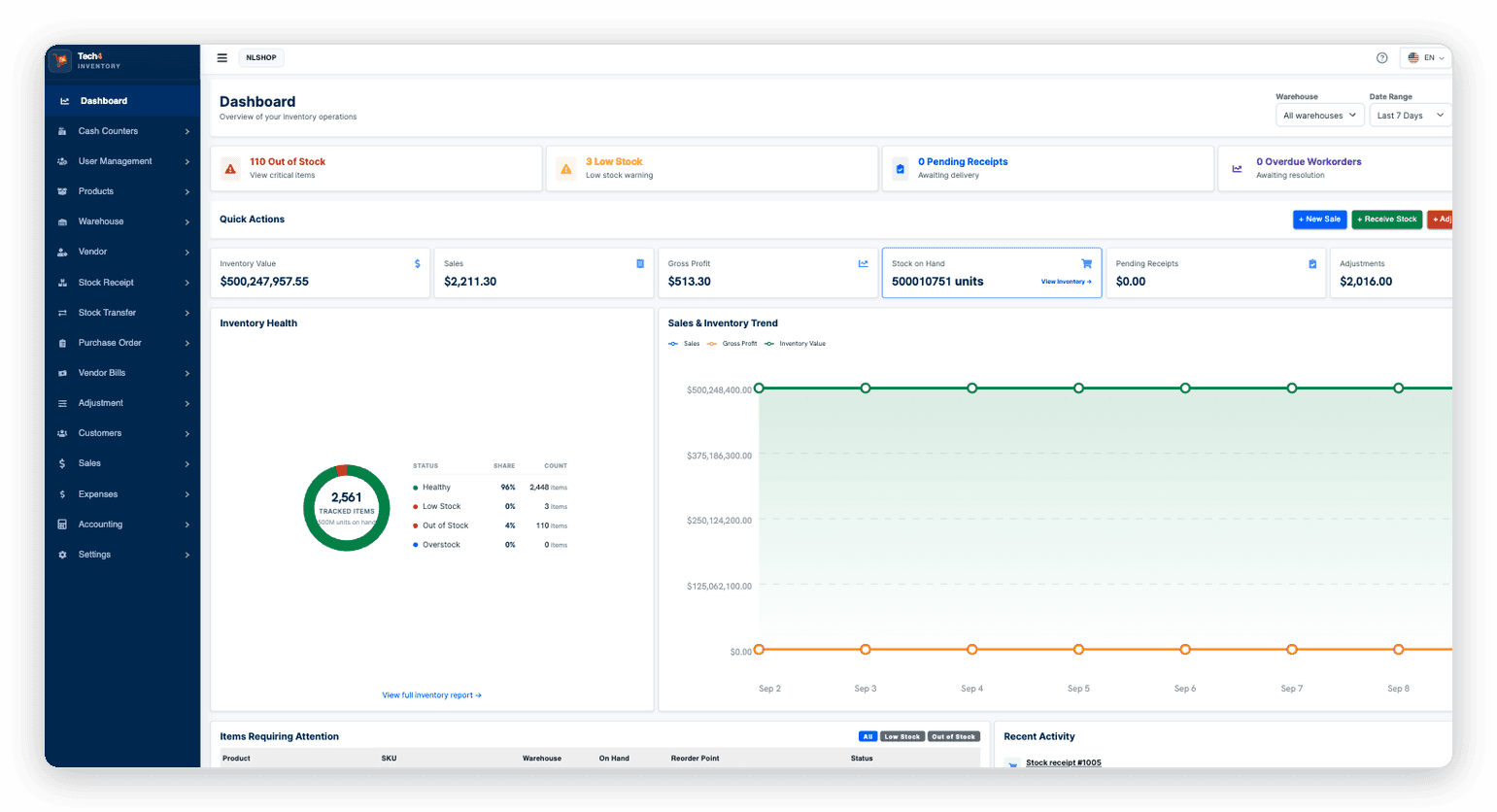Screen dimensions: 1497x812
Task: Click the Purchase Order sidebar icon
Action: (62, 343)
